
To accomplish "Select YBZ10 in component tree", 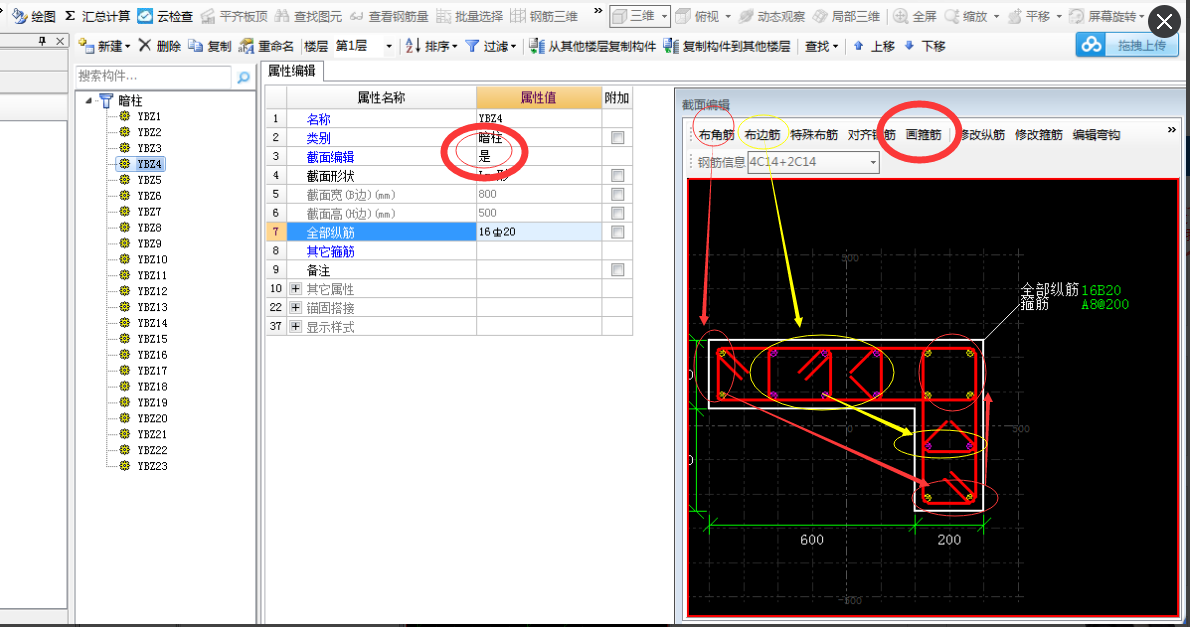I will [x=152, y=260].
